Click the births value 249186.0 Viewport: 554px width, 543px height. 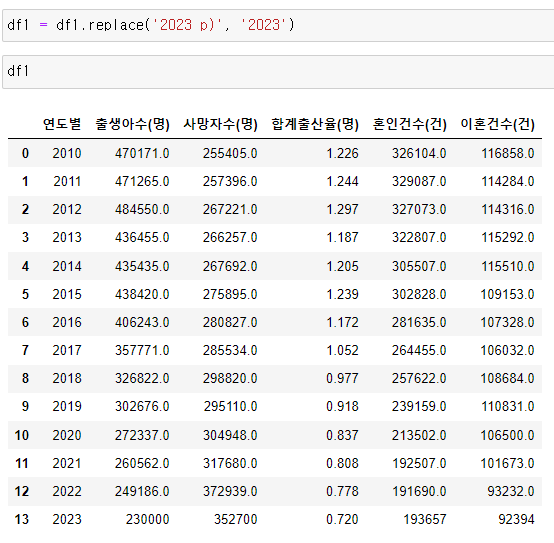(x=142, y=491)
